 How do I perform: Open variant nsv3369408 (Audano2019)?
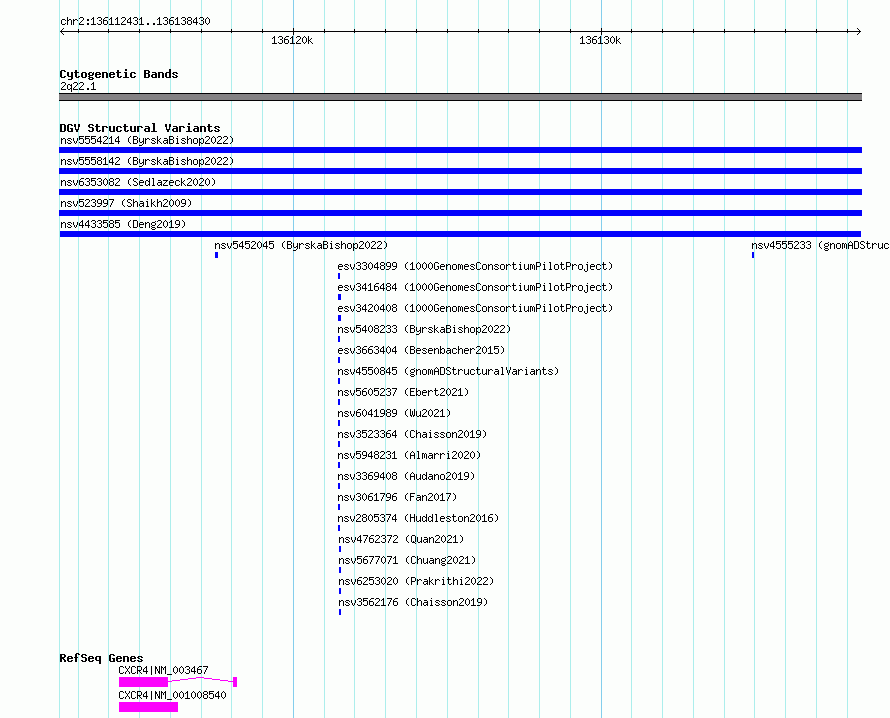(x=406, y=476)
